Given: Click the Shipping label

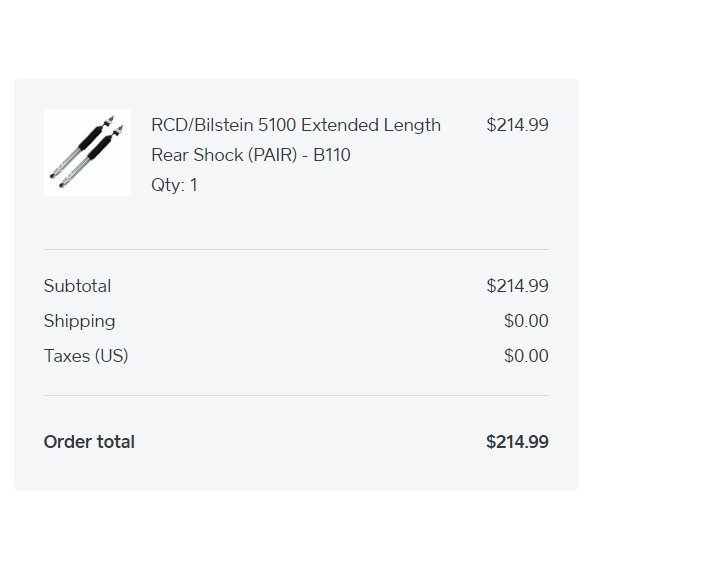Looking at the screenshot, I should [x=79, y=321].
